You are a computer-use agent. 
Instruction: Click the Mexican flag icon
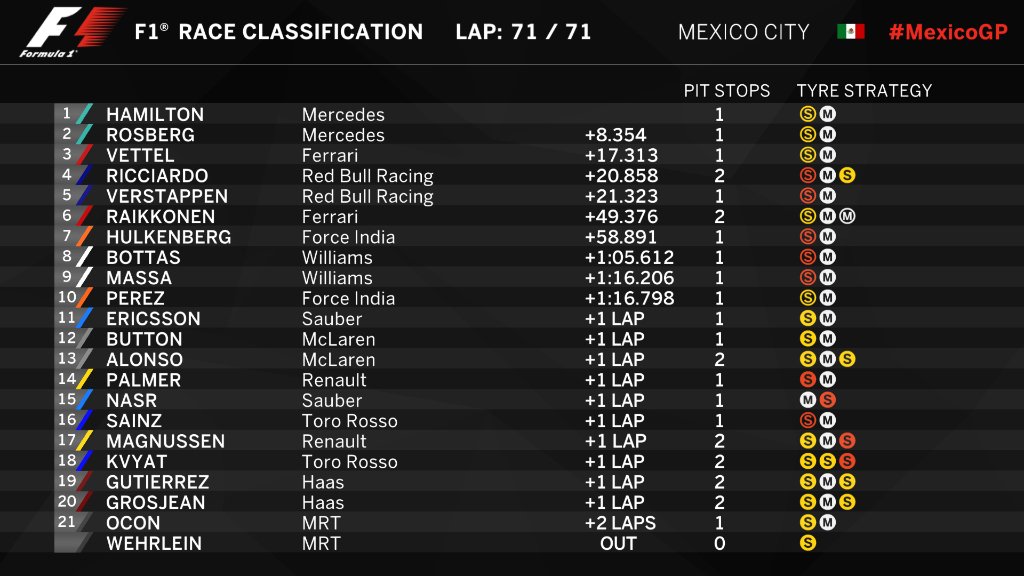pyautogui.click(x=850, y=32)
